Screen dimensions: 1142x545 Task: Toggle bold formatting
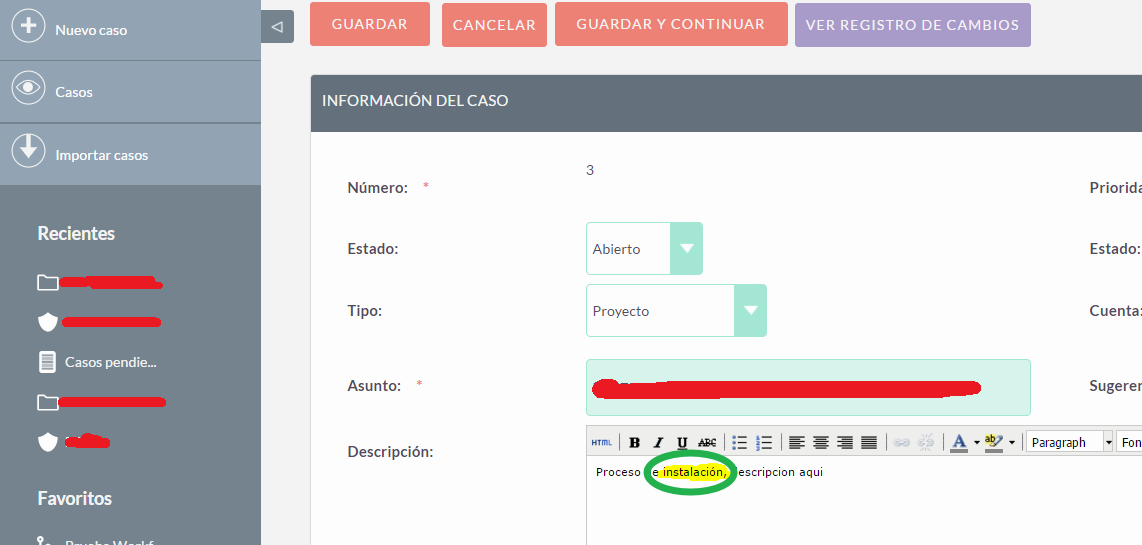(x=634, y=442)
